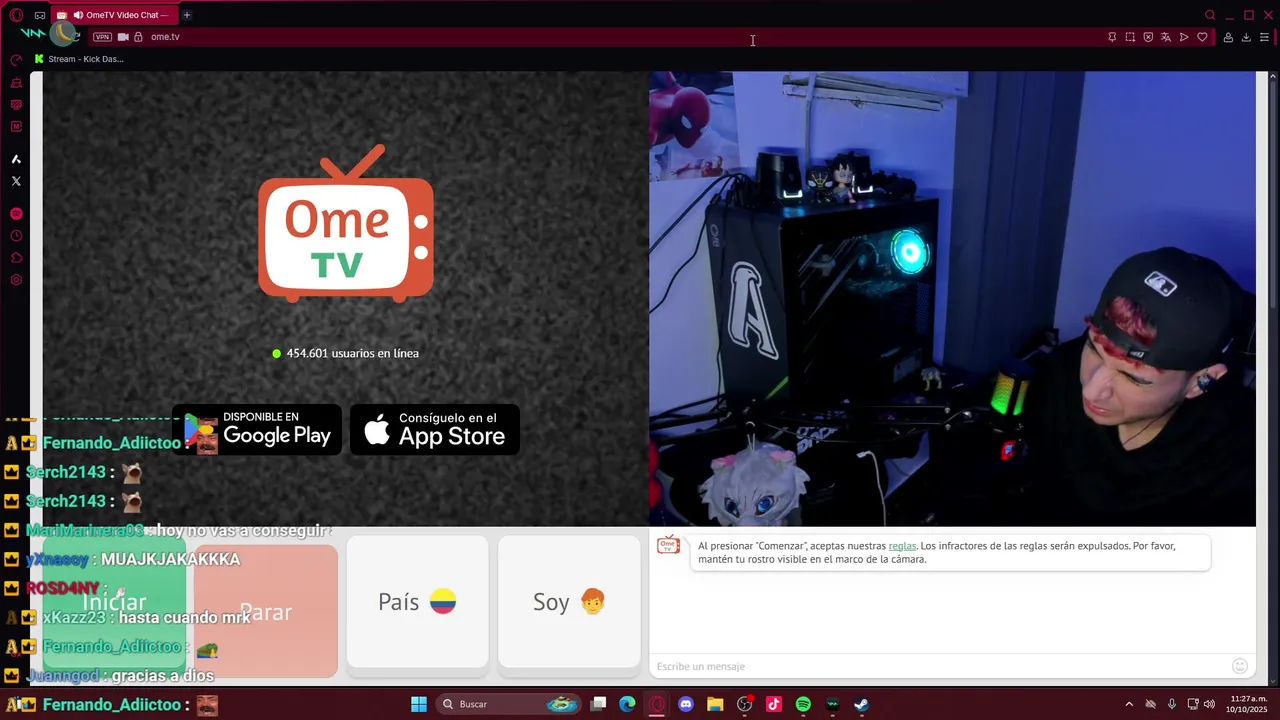Viewport: 1280px width, 720px height.
Task: Open the Stream - Kick Dashboard bookmark
Action: (79, 59)
